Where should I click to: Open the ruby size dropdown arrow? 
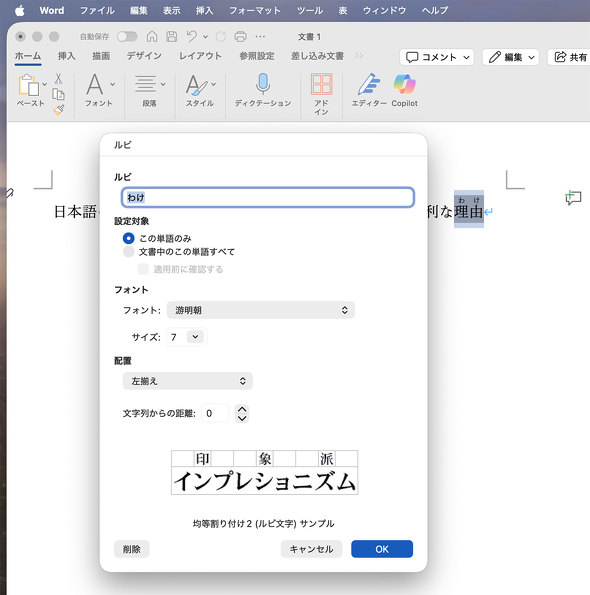195,337
